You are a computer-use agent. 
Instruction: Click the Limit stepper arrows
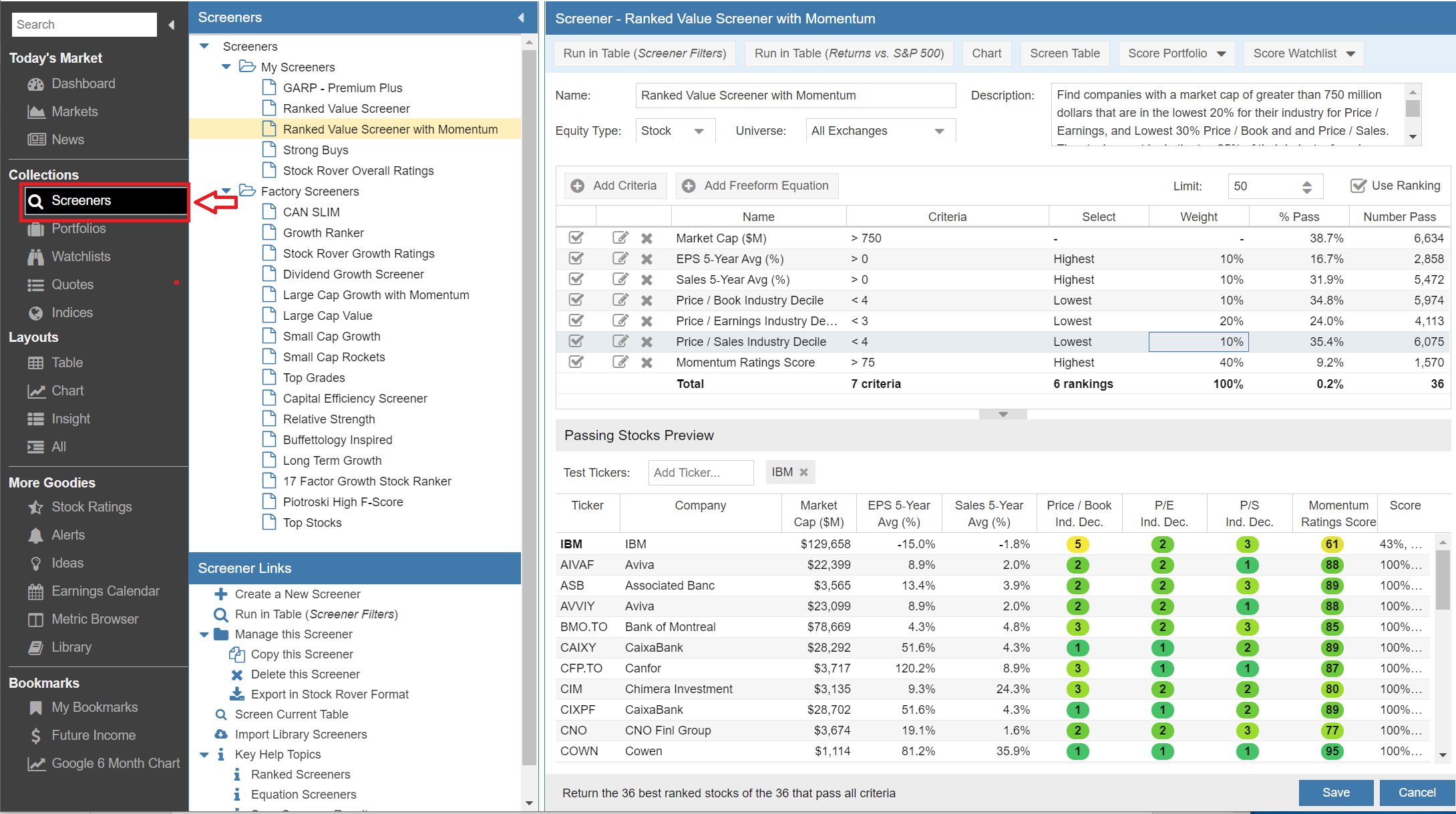tap(1307, 187)
